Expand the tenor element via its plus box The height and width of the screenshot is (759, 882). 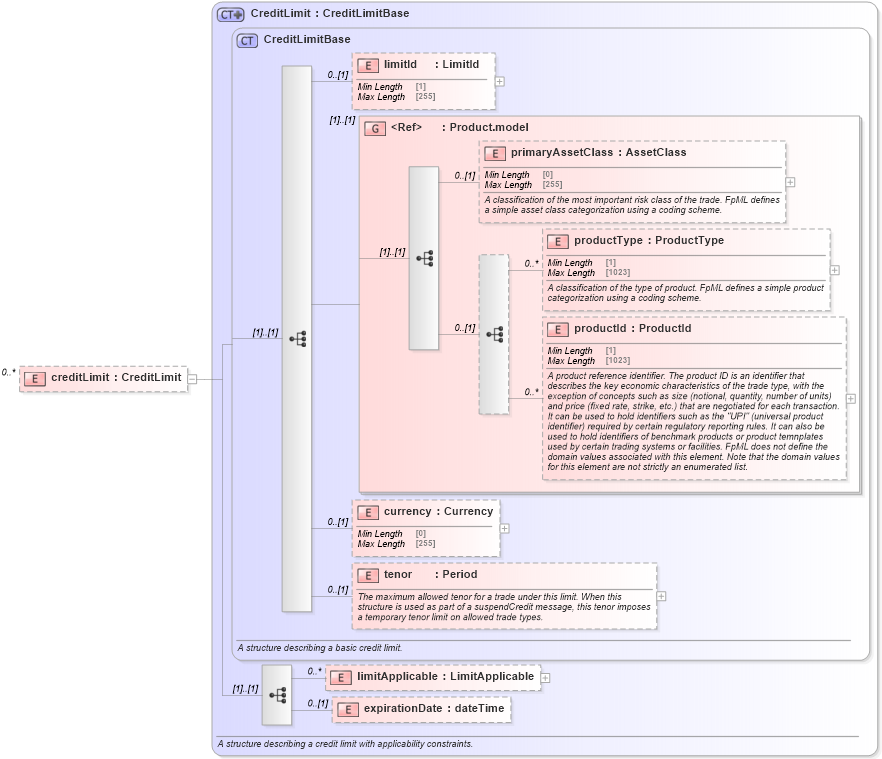click(x=661, y=596)
